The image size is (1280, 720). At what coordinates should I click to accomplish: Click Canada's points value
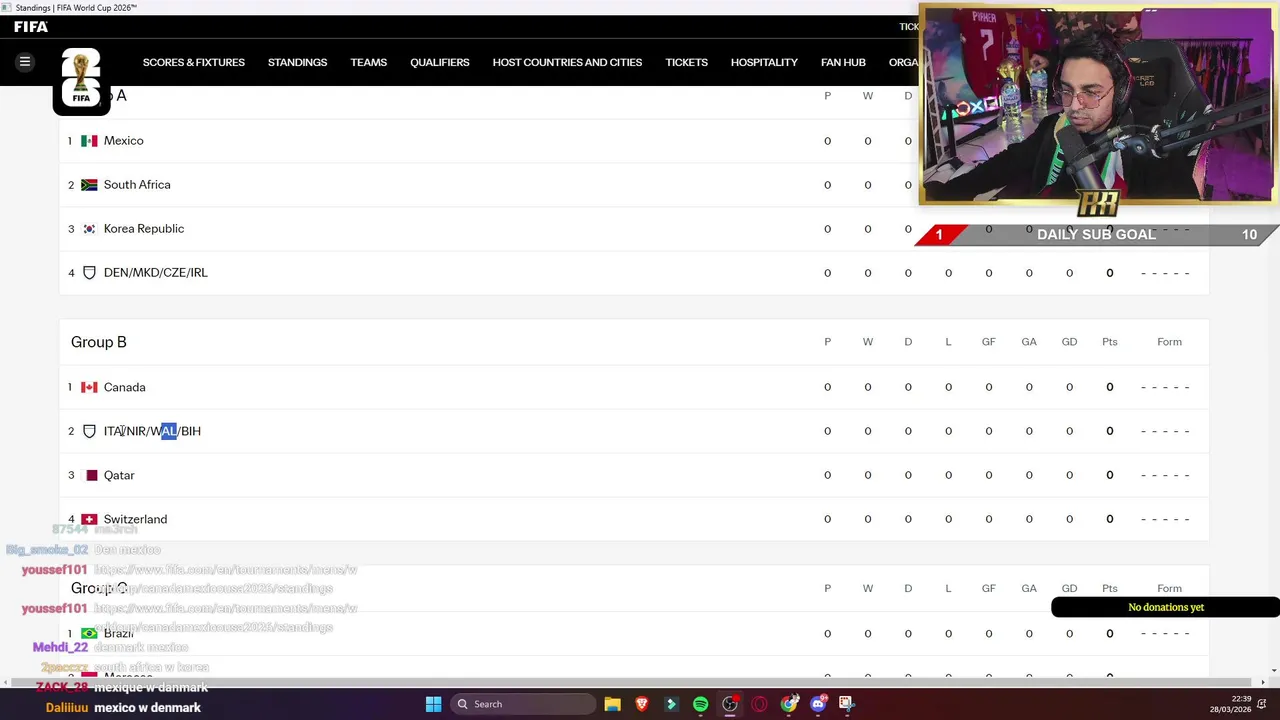[1109, 387]
